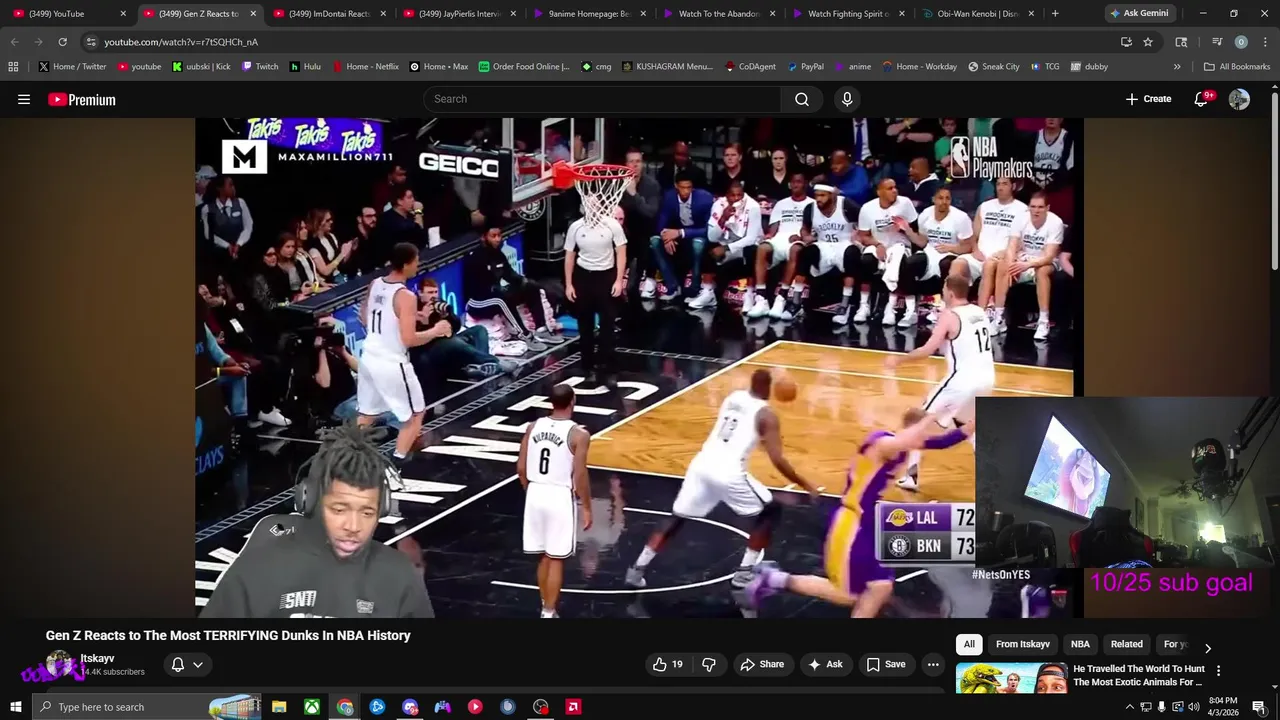Show more filter chips arrow
The image size is (1280, 720).
pyautogui.click(x=1207, y=648)
